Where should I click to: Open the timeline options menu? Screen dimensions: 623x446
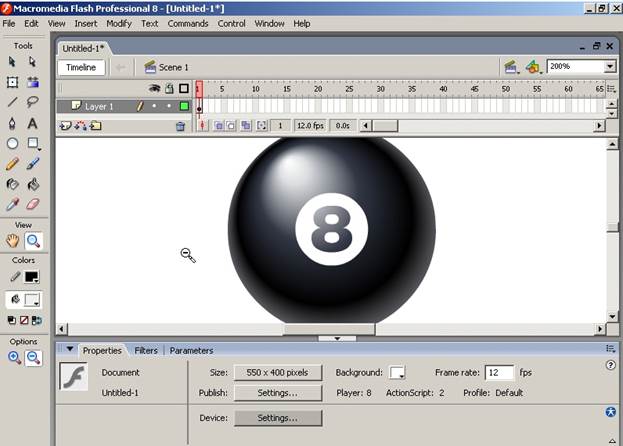pyautogui.click(x=611, y=89)
